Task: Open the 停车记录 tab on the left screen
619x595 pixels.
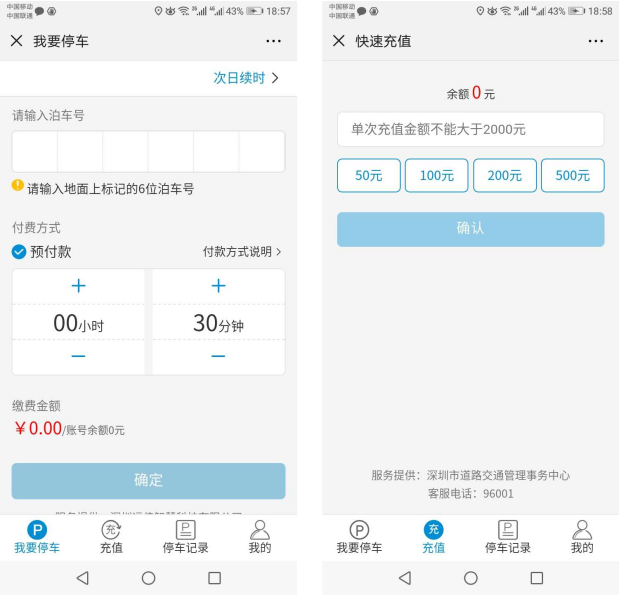Action: point(186,537)
